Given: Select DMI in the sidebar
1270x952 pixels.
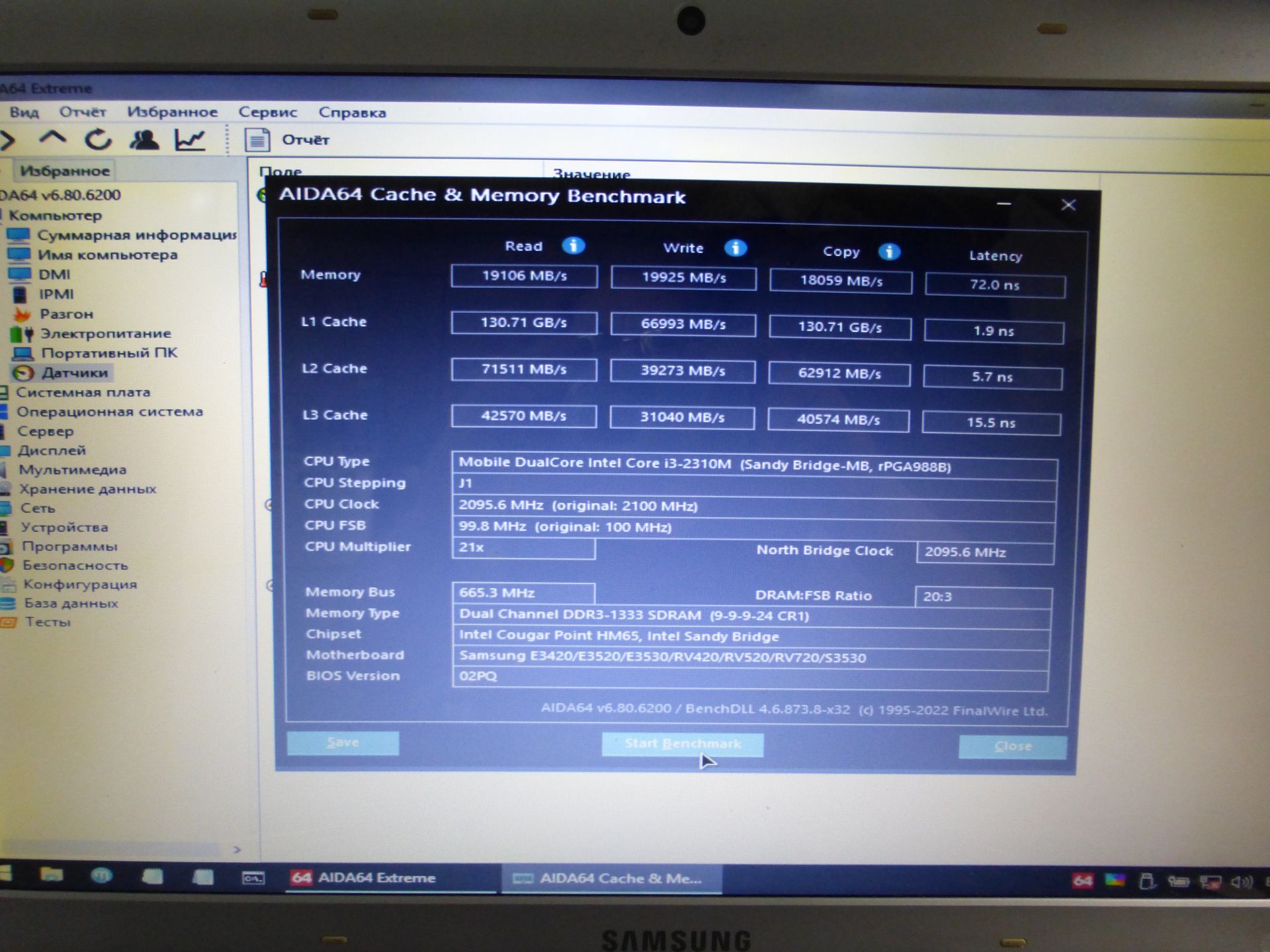Looking at the screenshot, I should 54,274.
